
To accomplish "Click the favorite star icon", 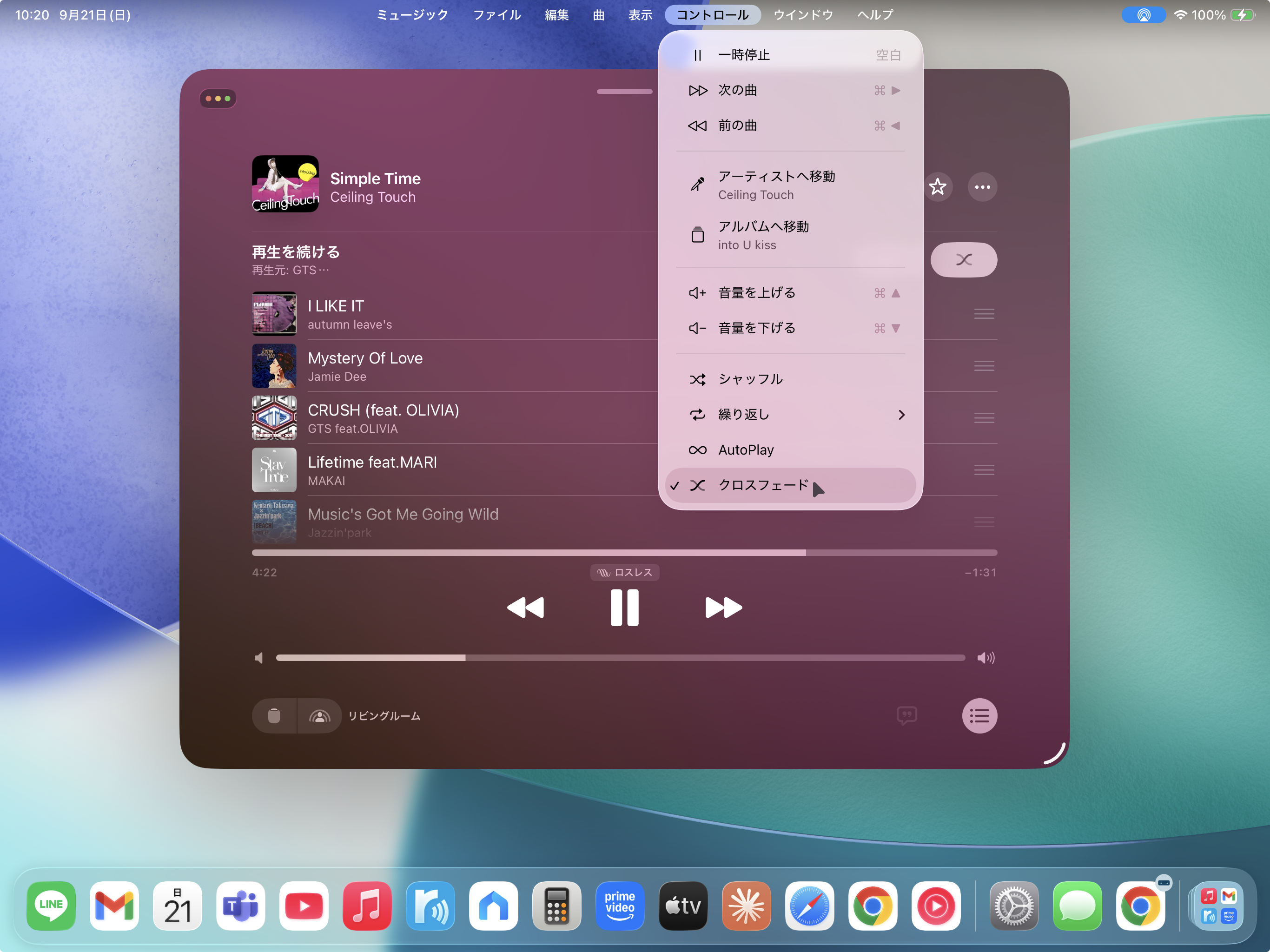I will (x=937, y=186).
